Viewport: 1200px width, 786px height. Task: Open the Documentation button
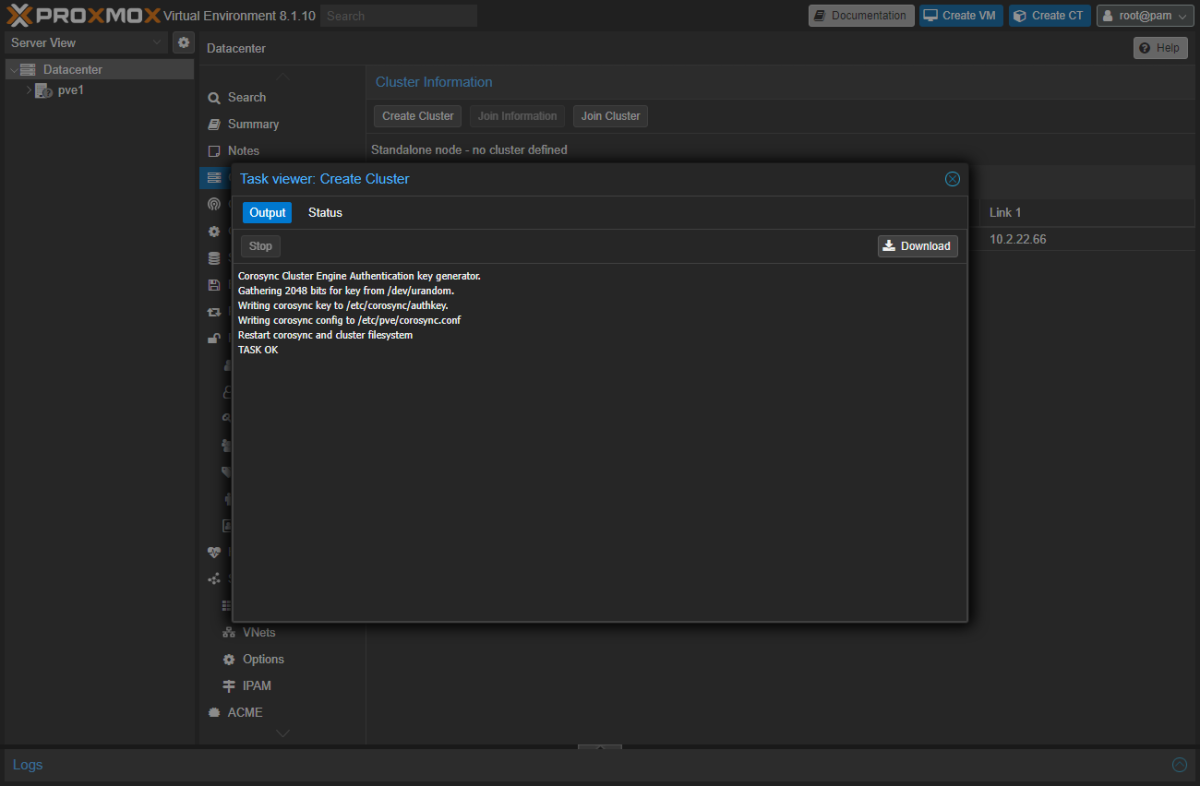pyautogui.click(x=860, y=16)
